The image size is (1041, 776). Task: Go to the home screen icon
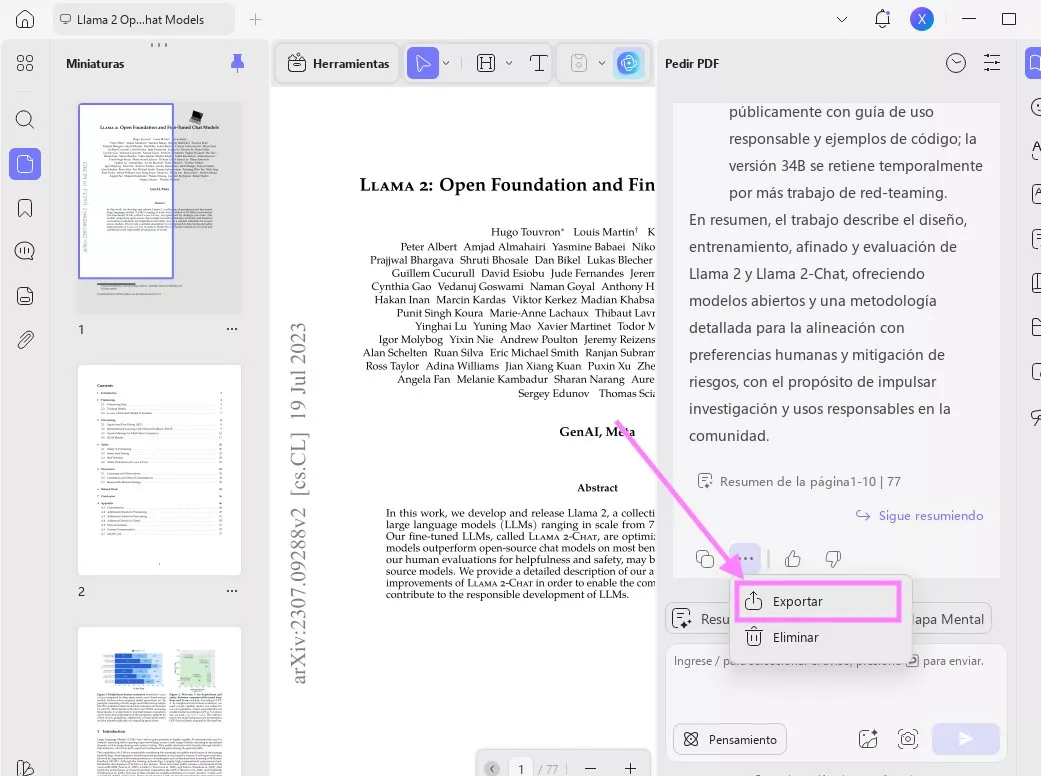[25, 19]
